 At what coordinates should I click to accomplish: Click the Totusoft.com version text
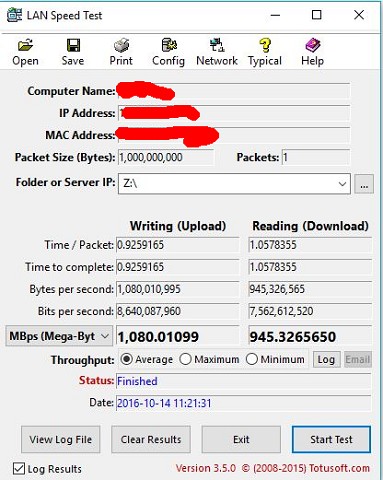point(273,468)
